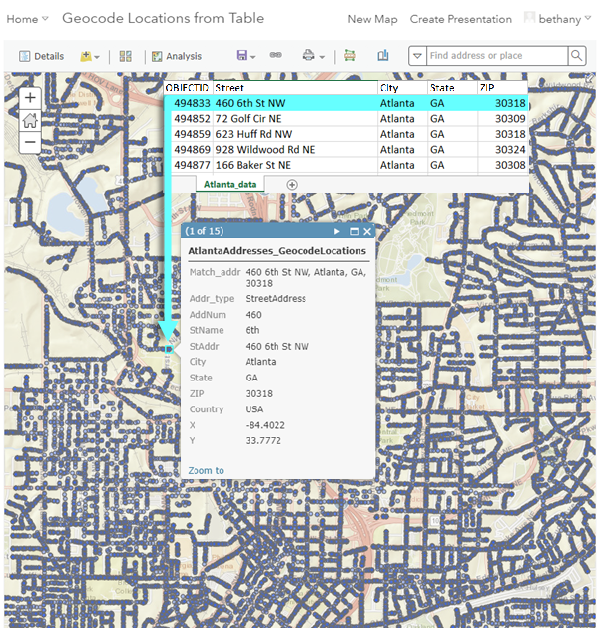This screenshot has height=628, width=600.
Task: Expand the Home menu
Action: click(27, 19)
